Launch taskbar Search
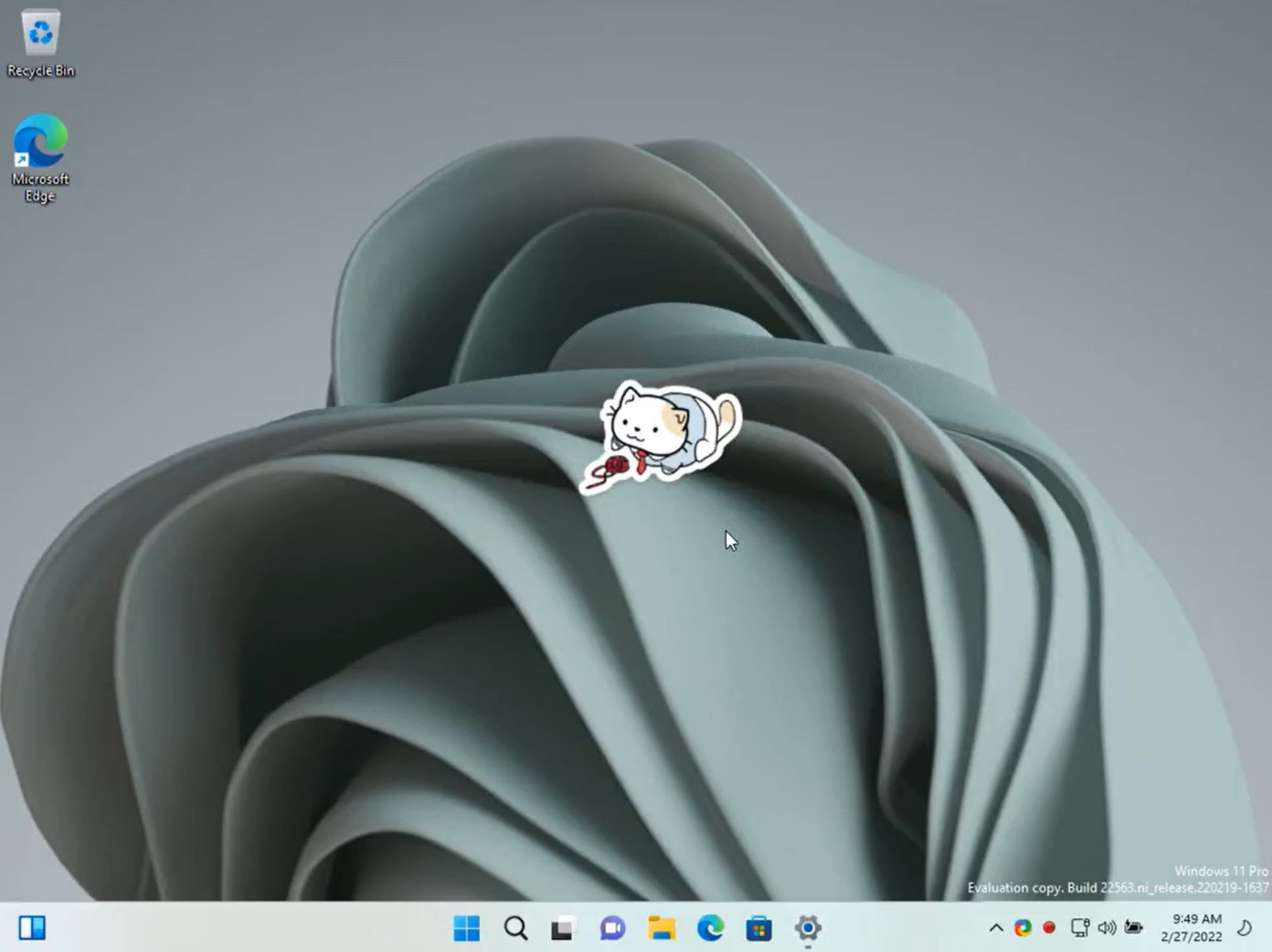Image resolution: width=1272 pixels, height=952 pixels. 515,928
